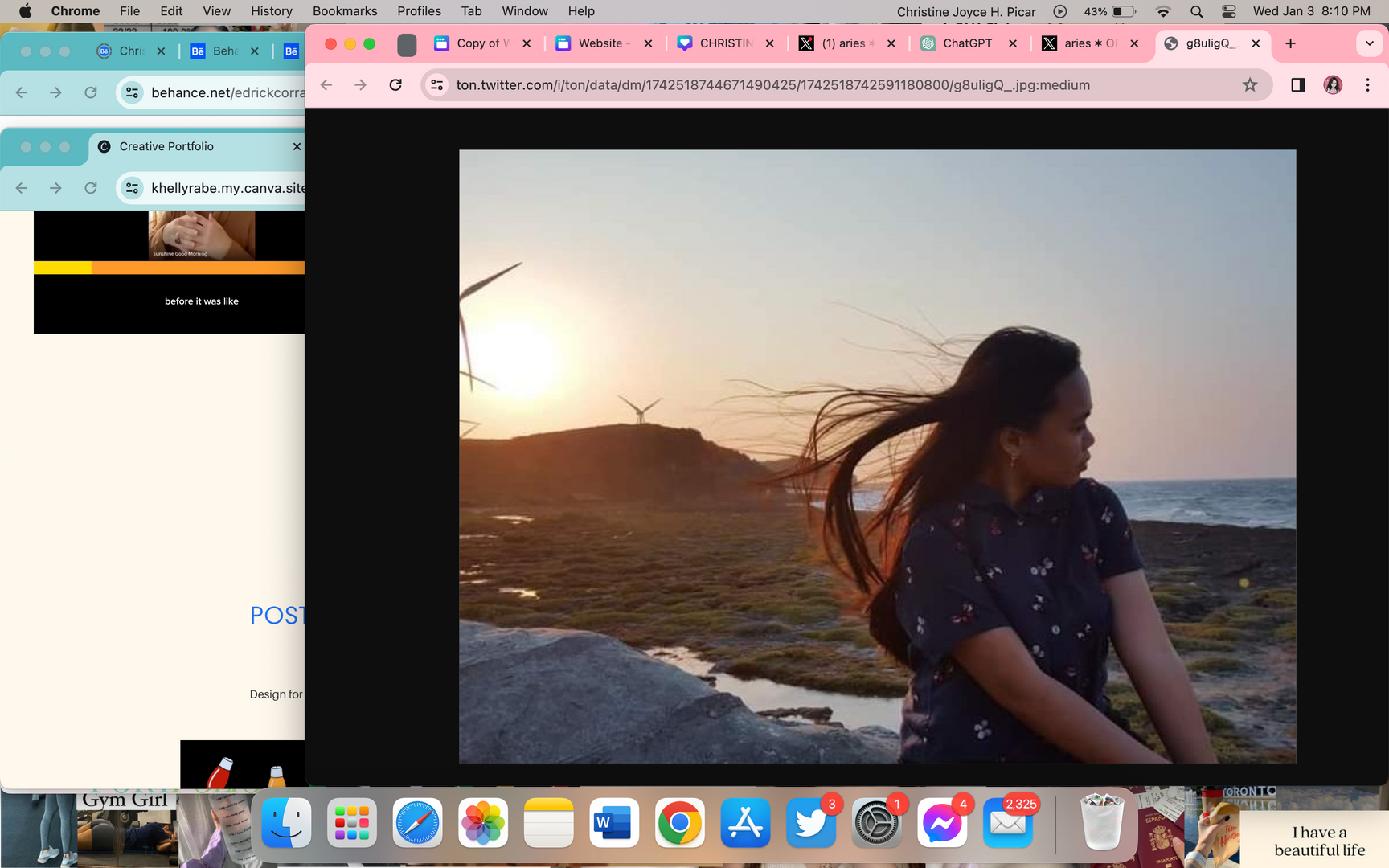Bookmark this page with the star icon
Screen dimensions: 1389x868
(1249, 85)
